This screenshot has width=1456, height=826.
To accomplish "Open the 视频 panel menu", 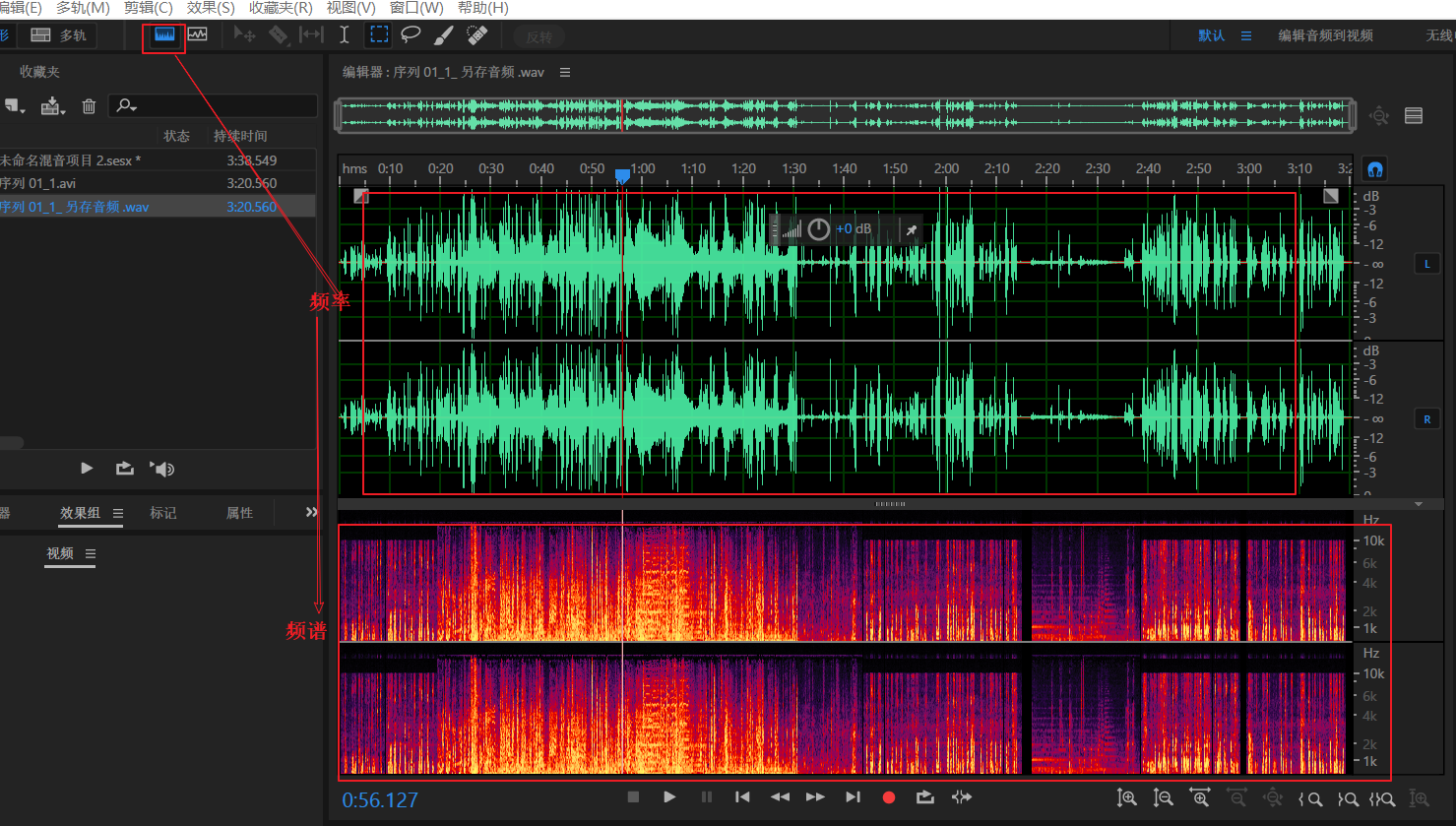I will pos(91,554).
